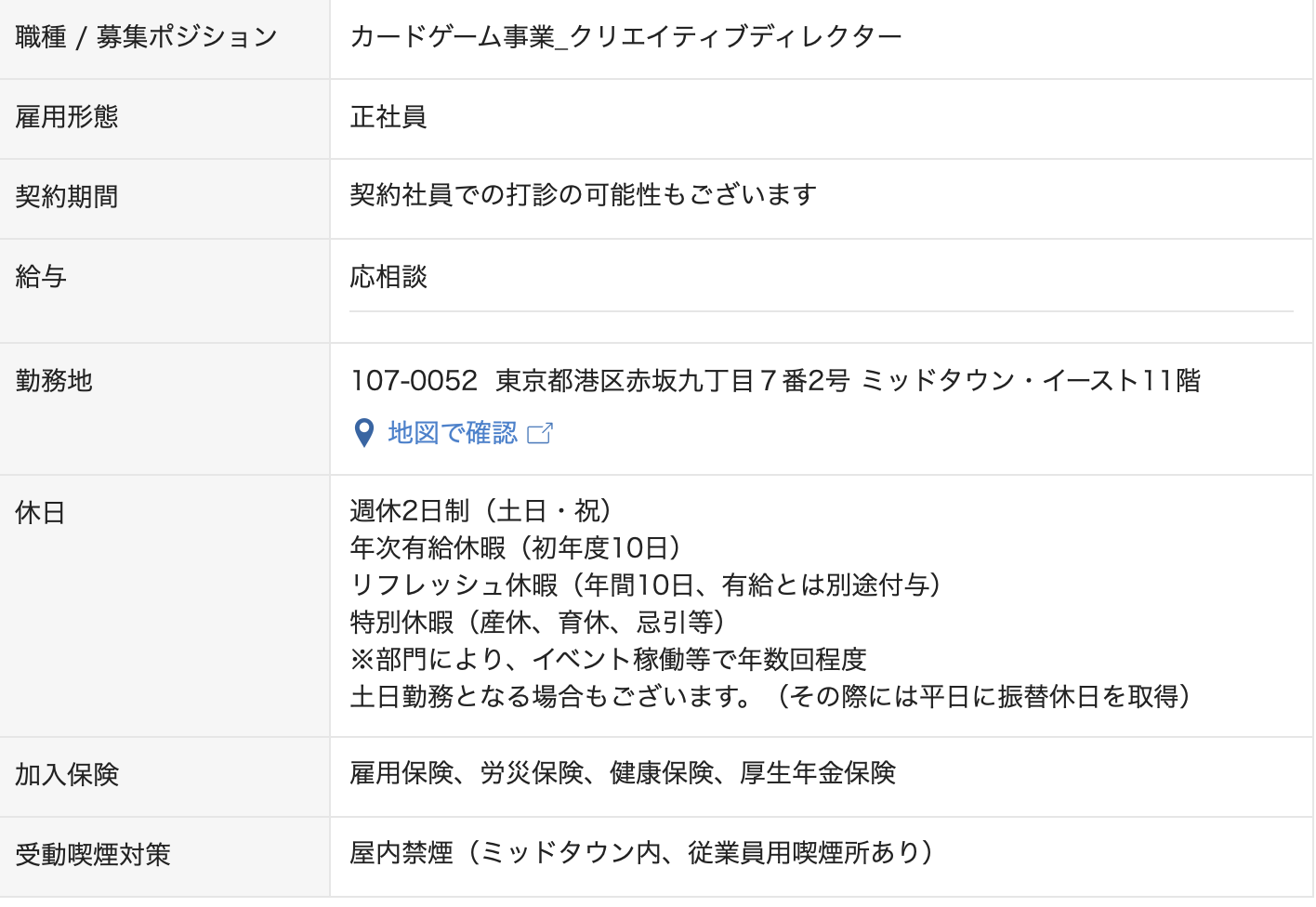This screenshot has height=907, width=1316.
Task: Open the 地図で確認 map link
Action: 453,433
